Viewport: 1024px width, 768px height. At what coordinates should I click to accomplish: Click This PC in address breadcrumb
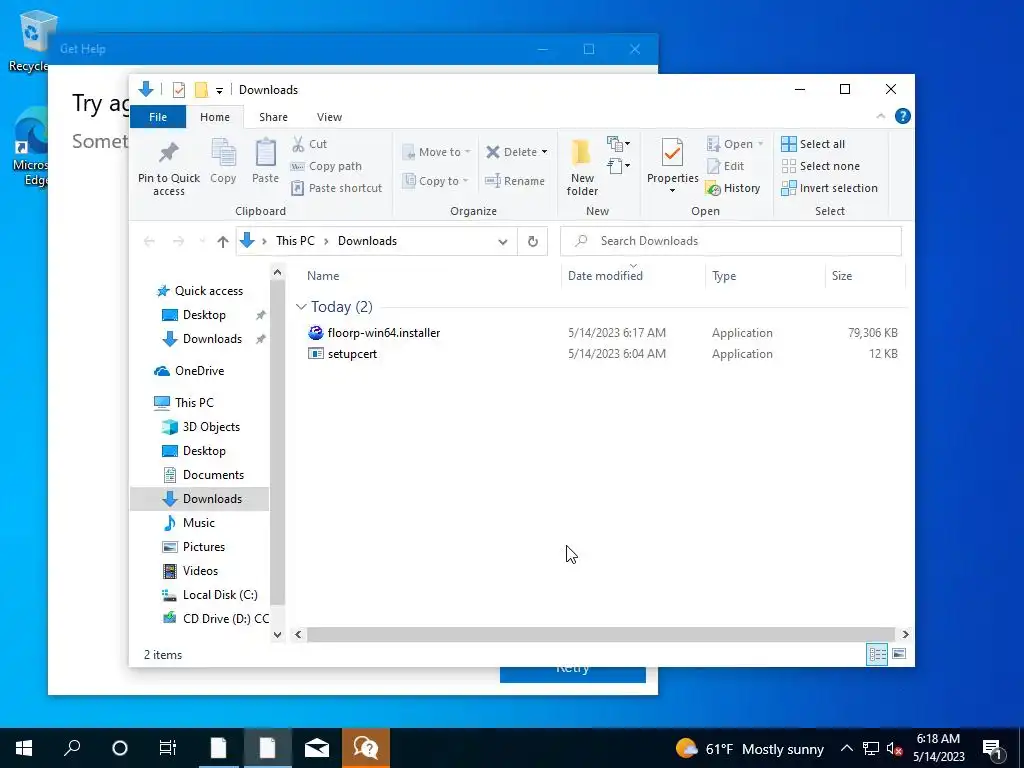(295, 241)
